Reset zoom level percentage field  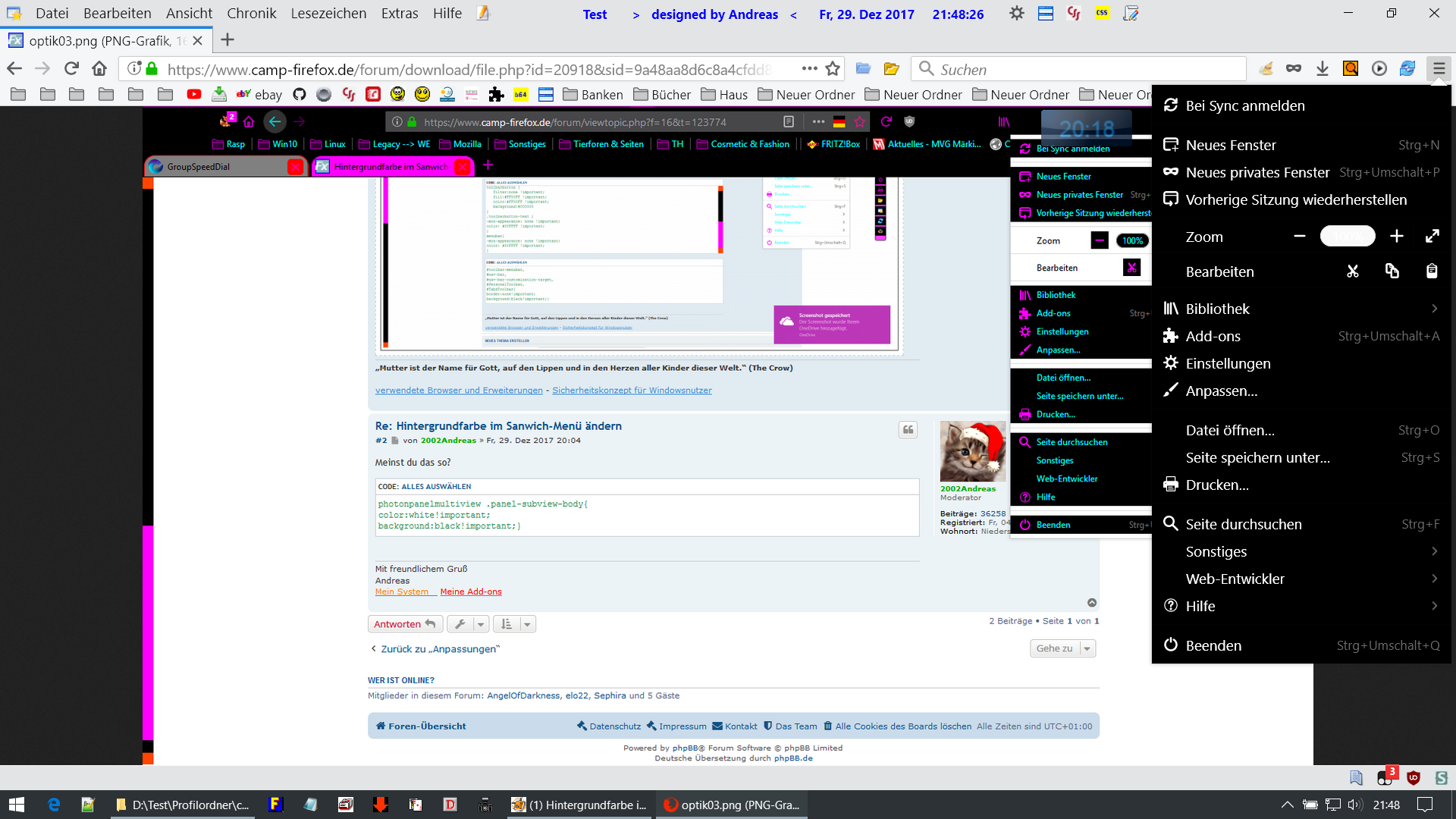(1348, 237)
